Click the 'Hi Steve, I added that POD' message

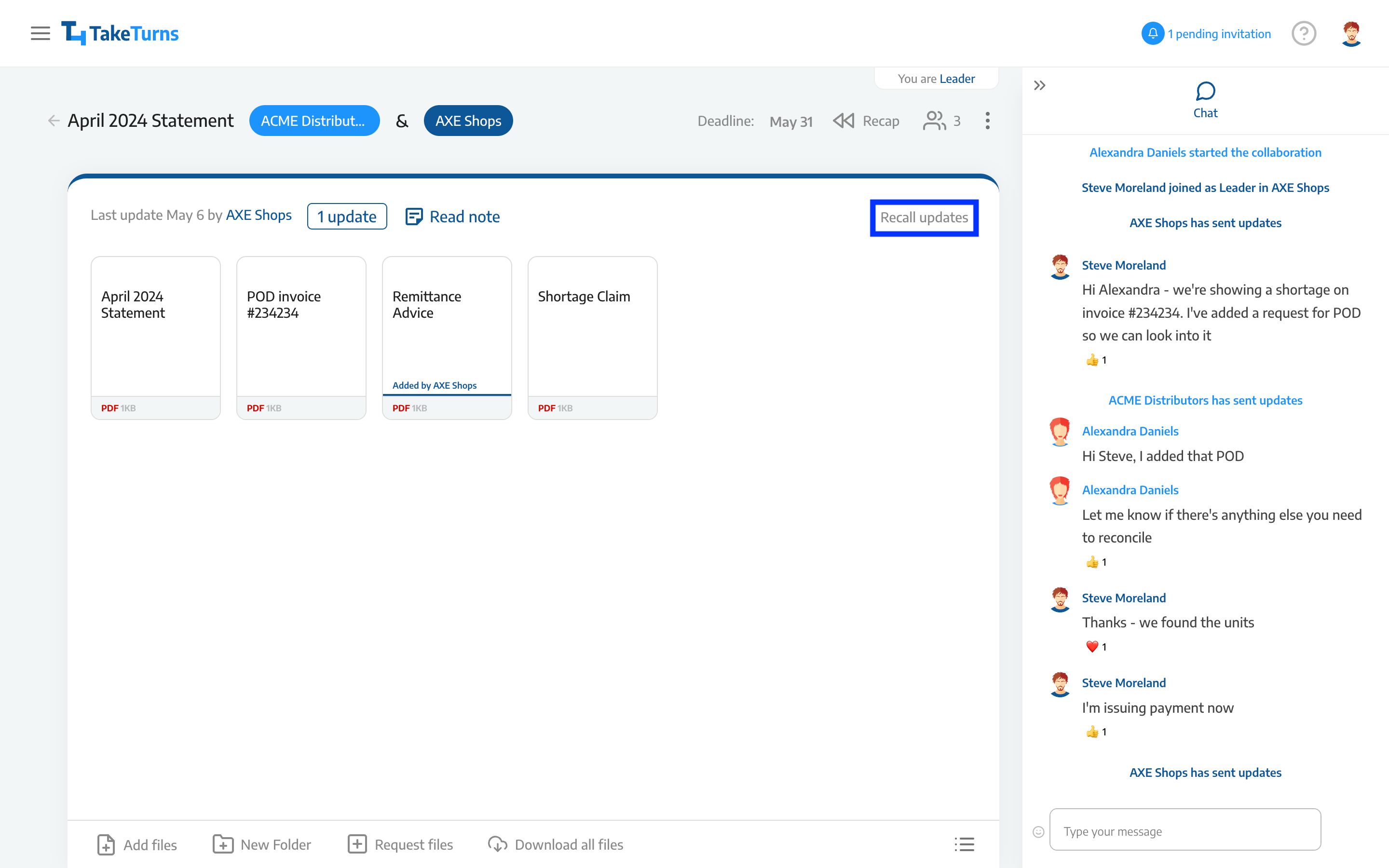(x=1163, y=456)
